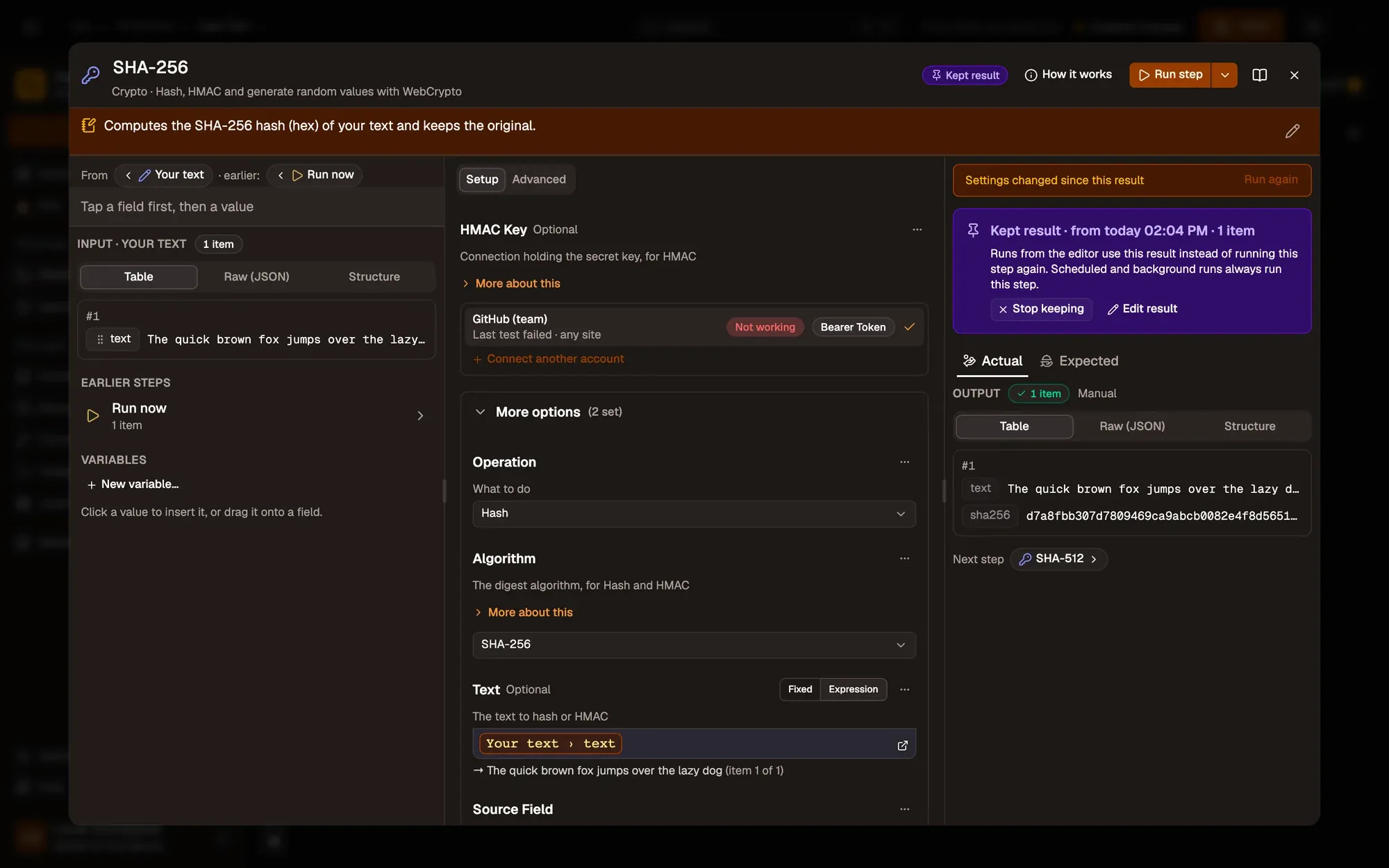Open the Operation dropdown showing Hash
Image resolution: width=1389 pixels, height=868 pixels.
coord(694,514)
